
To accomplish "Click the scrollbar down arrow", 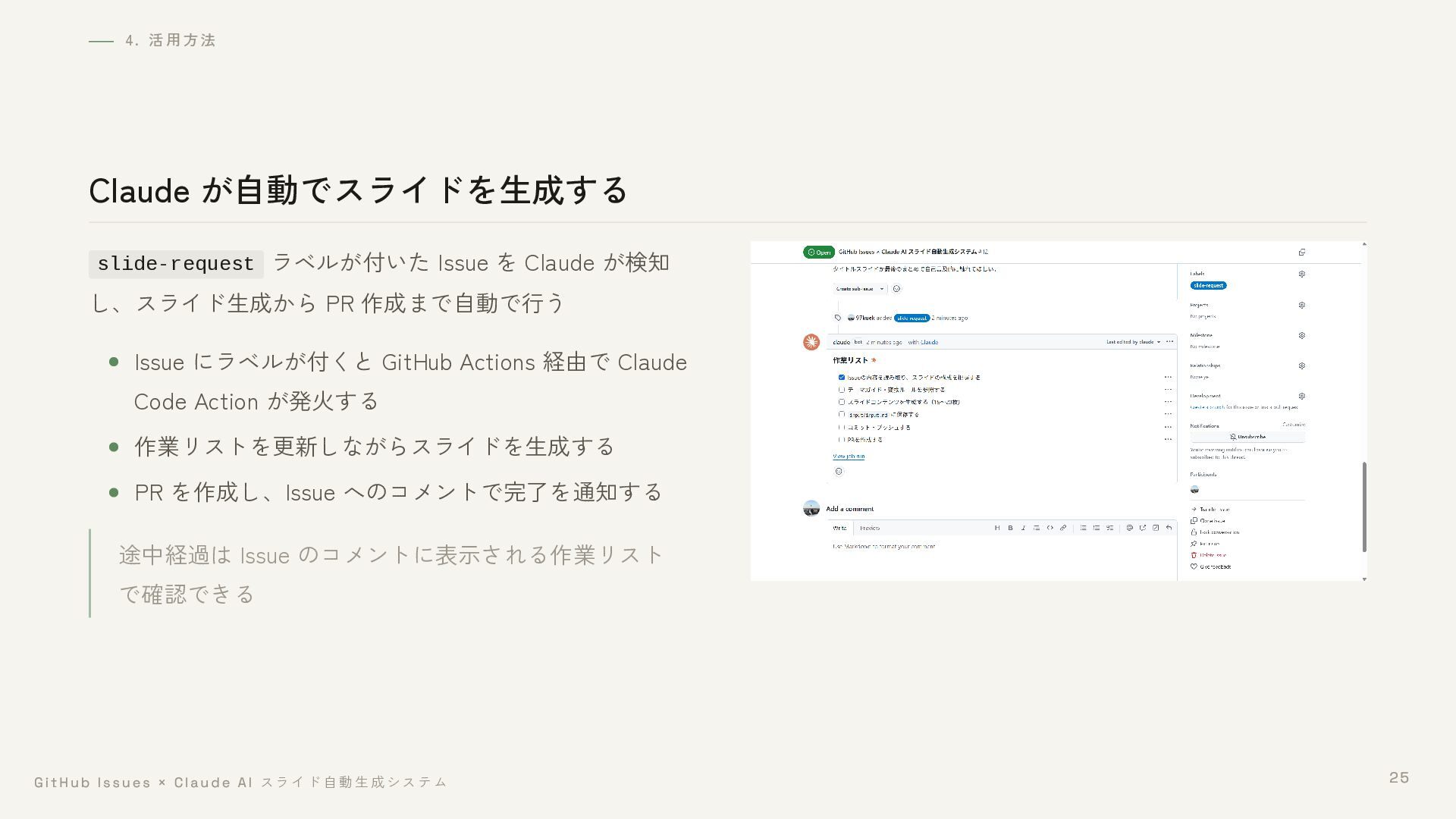I will (1364, 579).
